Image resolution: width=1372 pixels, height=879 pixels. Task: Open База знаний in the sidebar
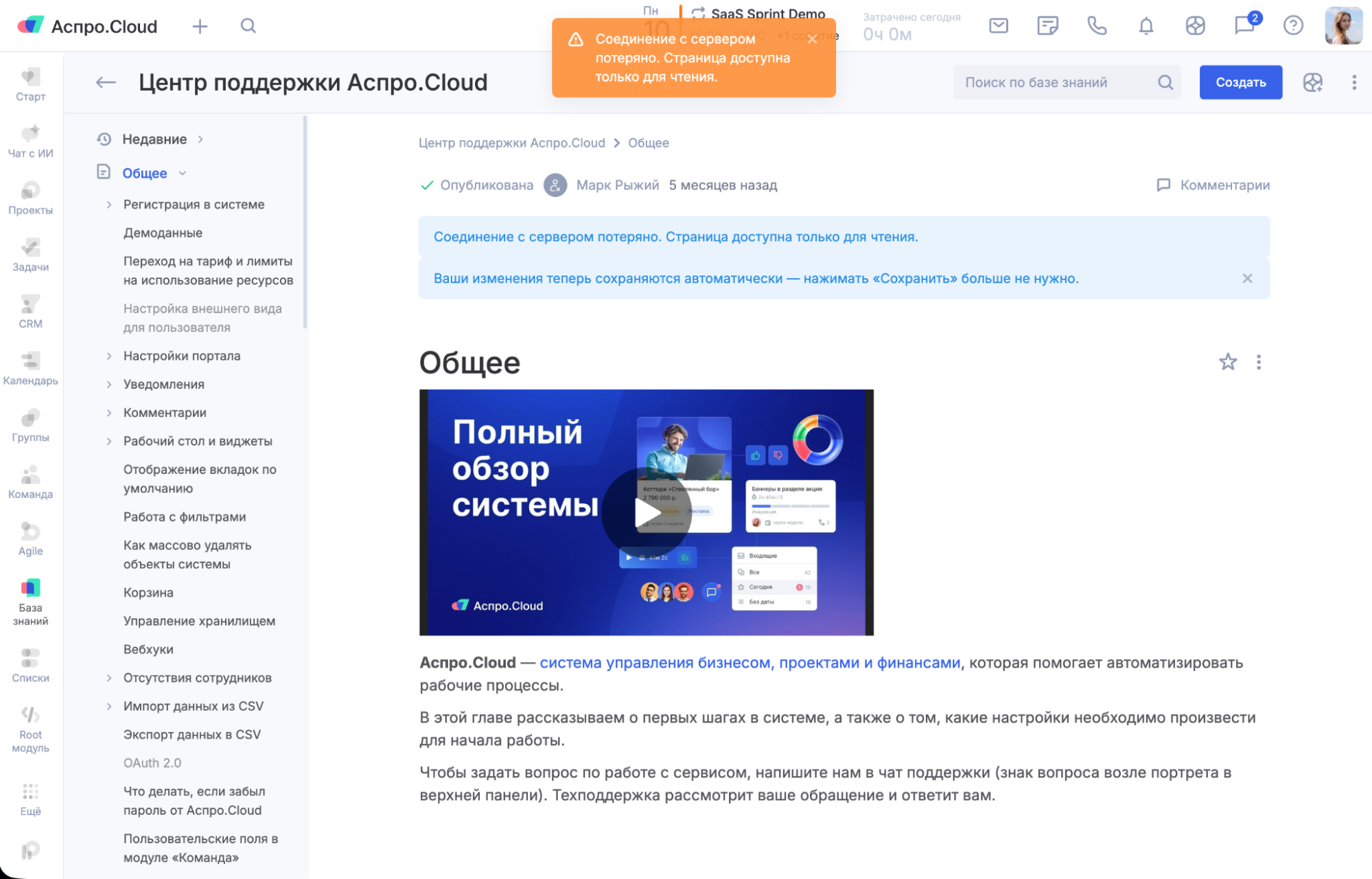pyautogui.click(x=31, y=603)
